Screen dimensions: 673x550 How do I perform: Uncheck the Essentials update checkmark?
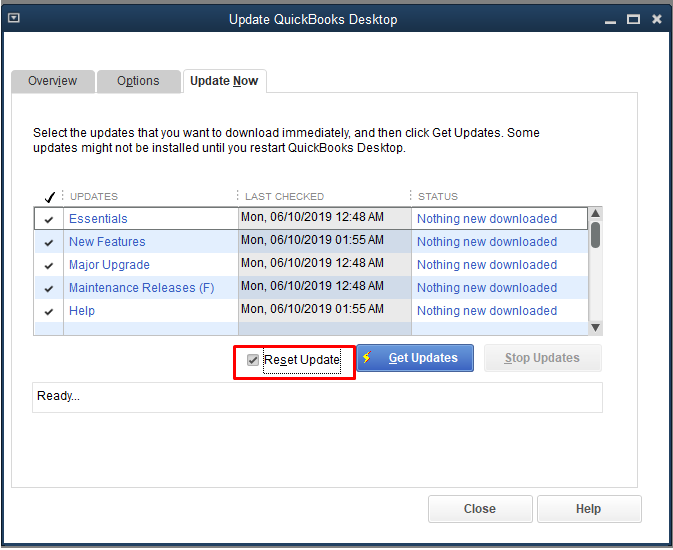click(x=49, y=219)
